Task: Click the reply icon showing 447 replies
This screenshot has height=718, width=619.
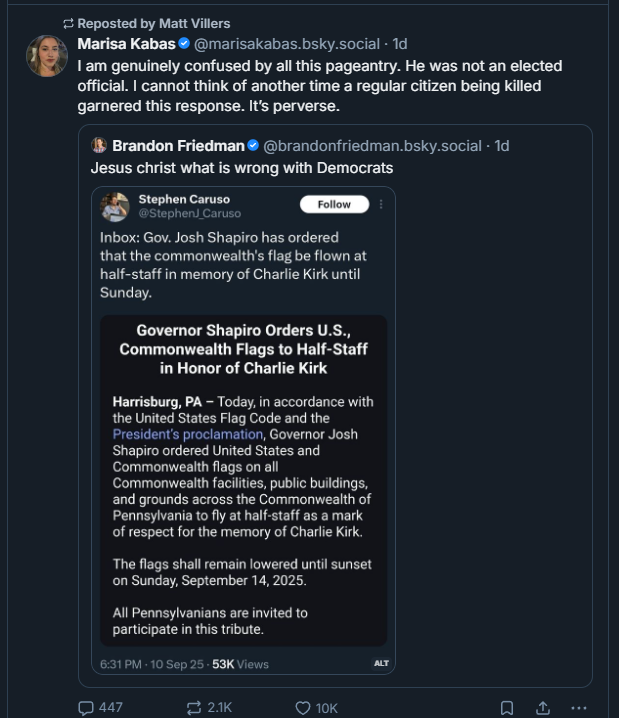Action: [87, 707]
